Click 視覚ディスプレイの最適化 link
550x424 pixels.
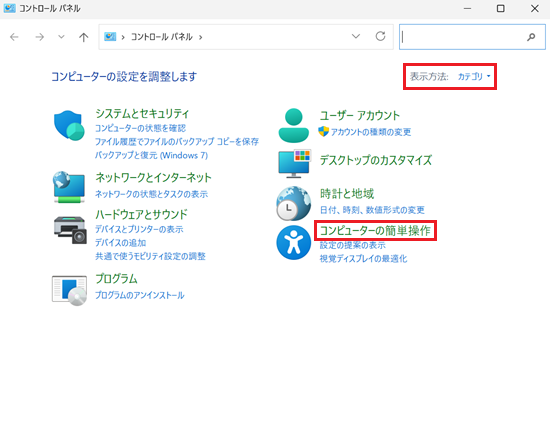tap(363, 259)
